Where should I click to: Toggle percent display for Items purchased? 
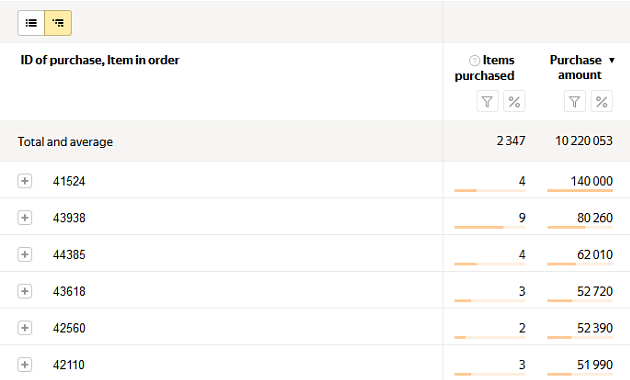point(514,101)
